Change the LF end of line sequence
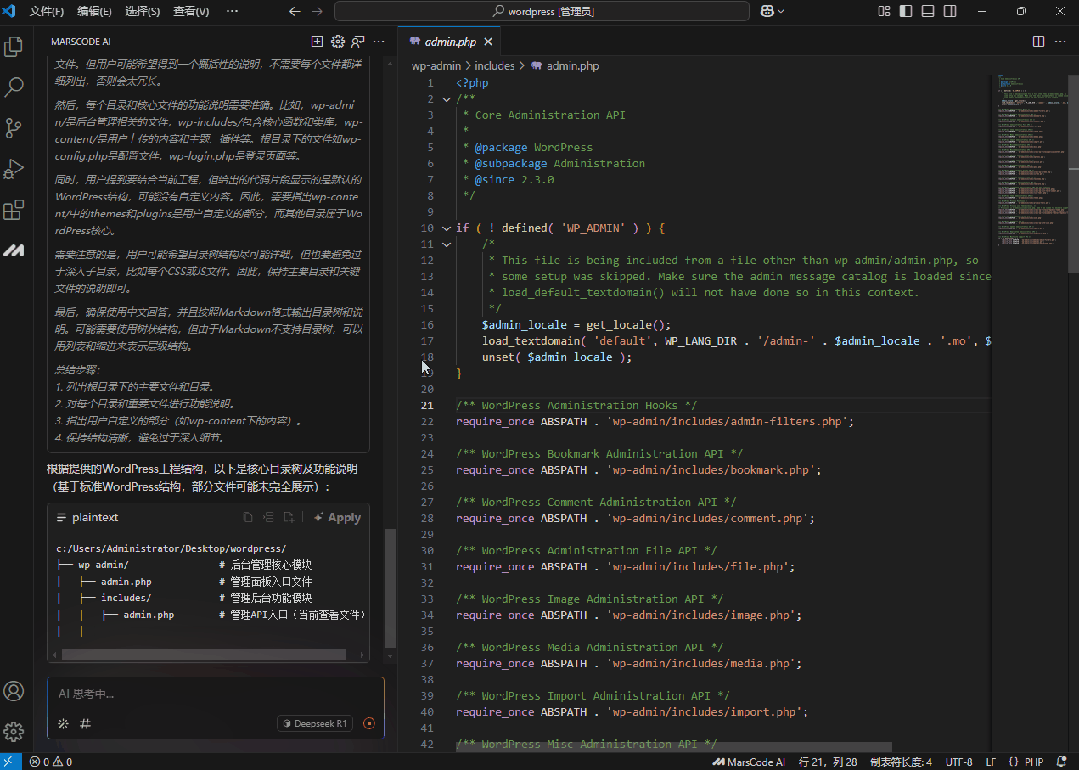 [x=991, y=762]
